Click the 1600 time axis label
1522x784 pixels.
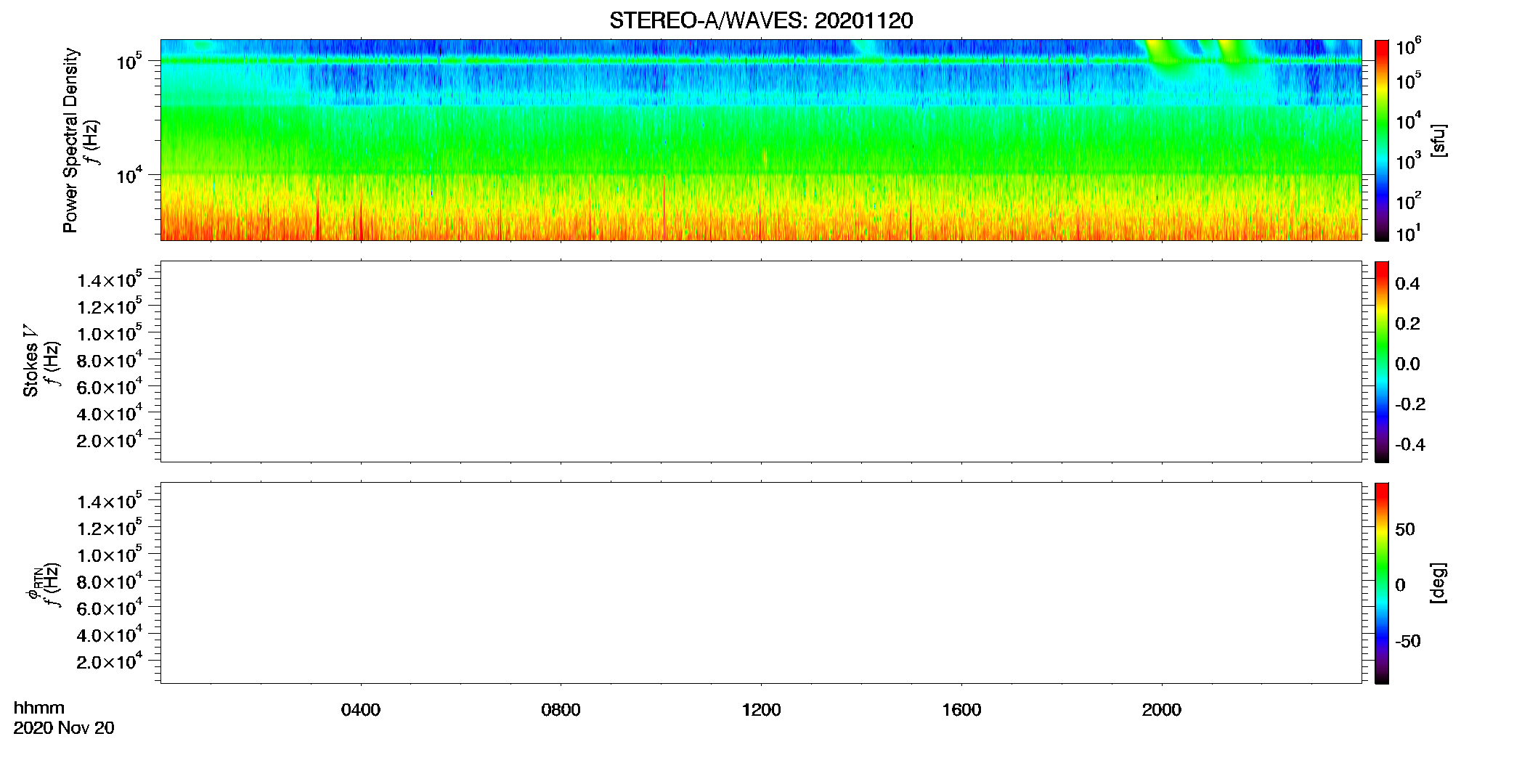(x=961, y=710)
